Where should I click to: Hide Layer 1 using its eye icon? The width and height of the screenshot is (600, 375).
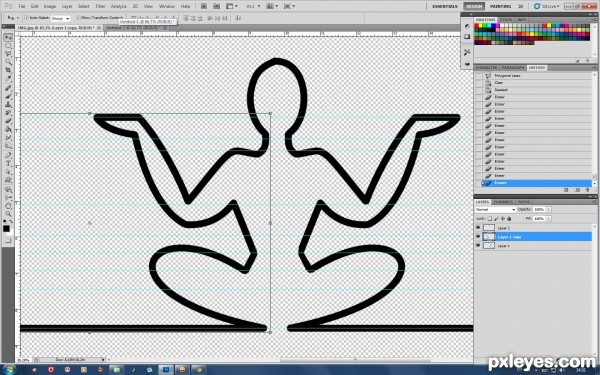[478, 246]
